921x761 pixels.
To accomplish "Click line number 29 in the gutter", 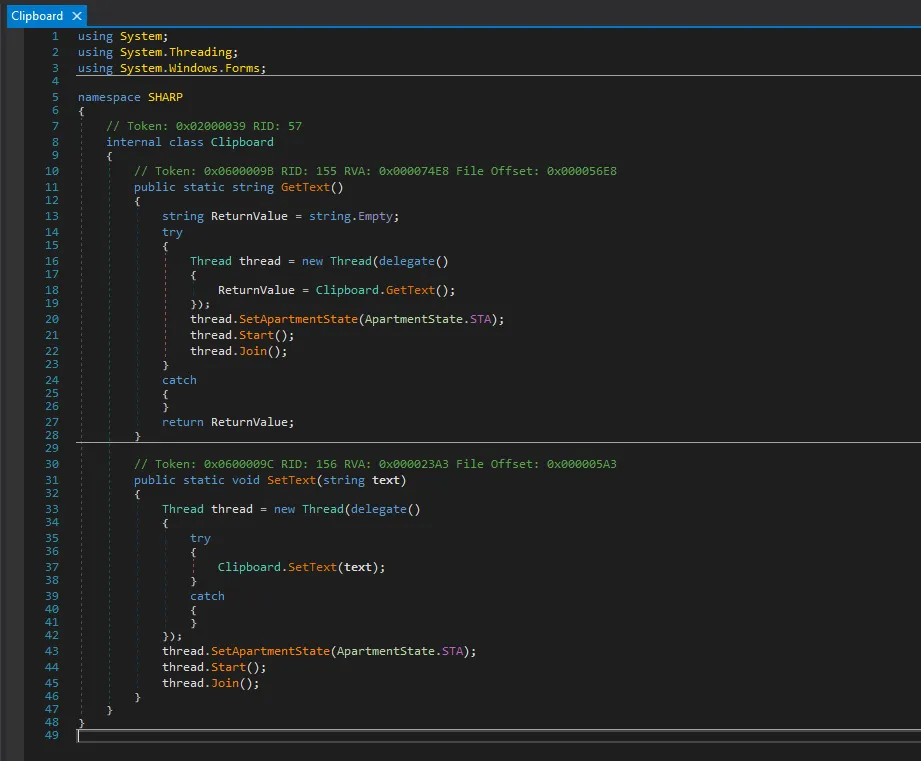I will (52, 448).
